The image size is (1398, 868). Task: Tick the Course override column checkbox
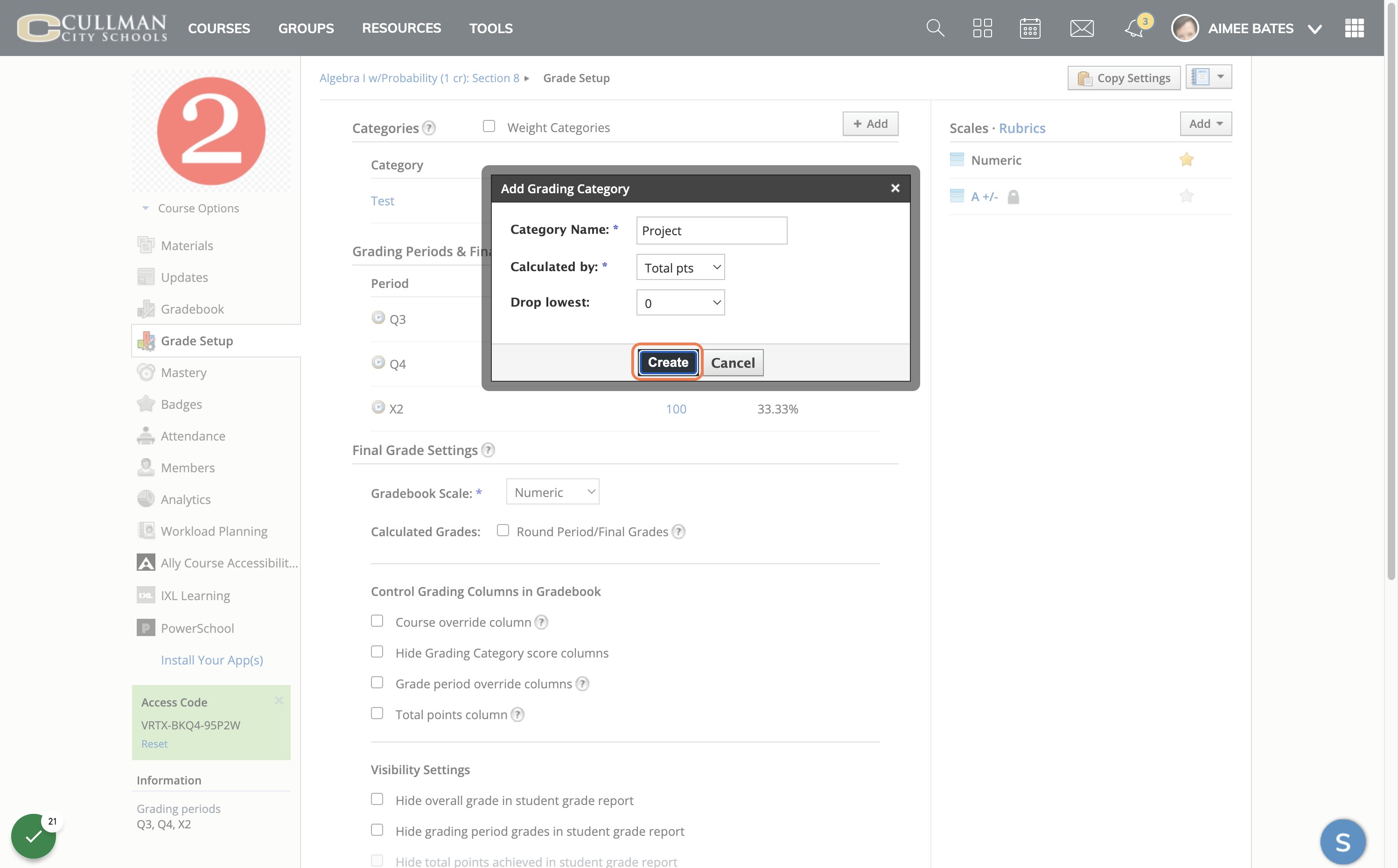(377, 621)
